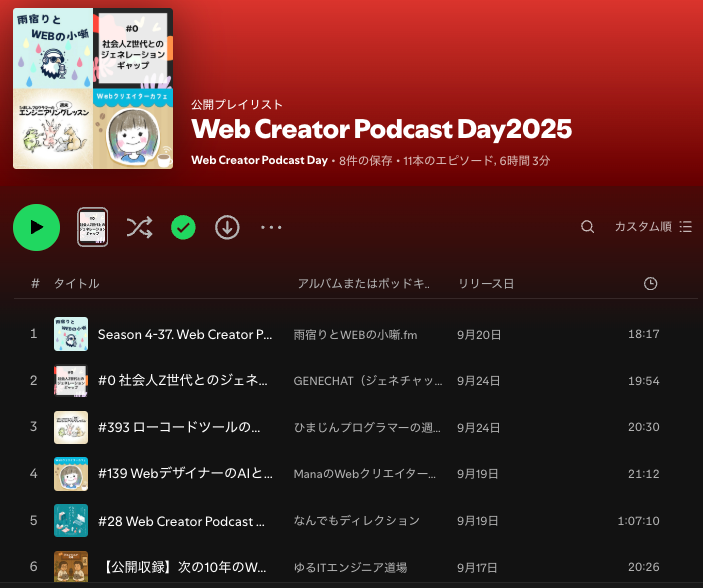Click the 公開プレイリスト label
The height and width of the screenshot is (588, 703).
coord(237,105)
